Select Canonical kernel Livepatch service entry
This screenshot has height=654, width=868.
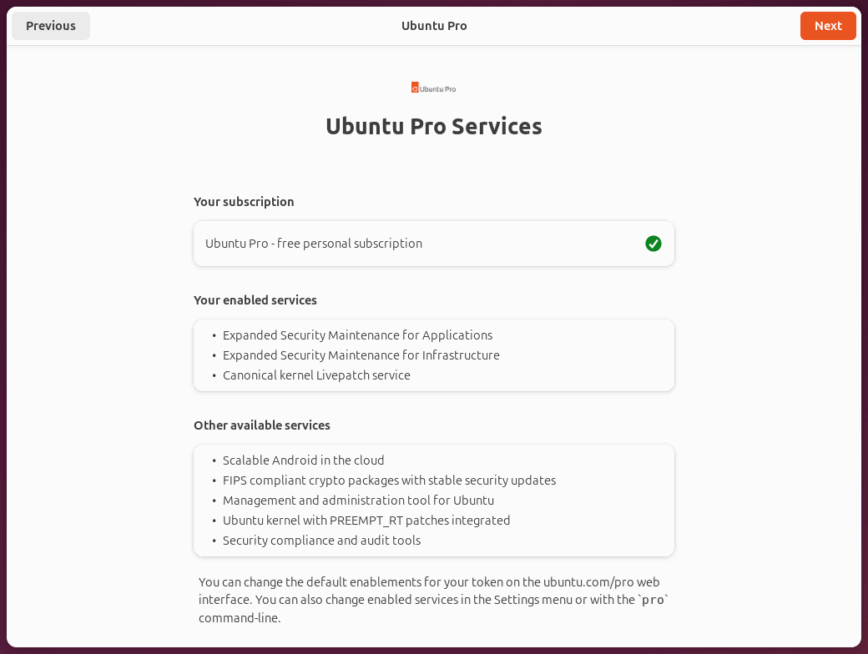pyautogui.click(x=316, y=375)
